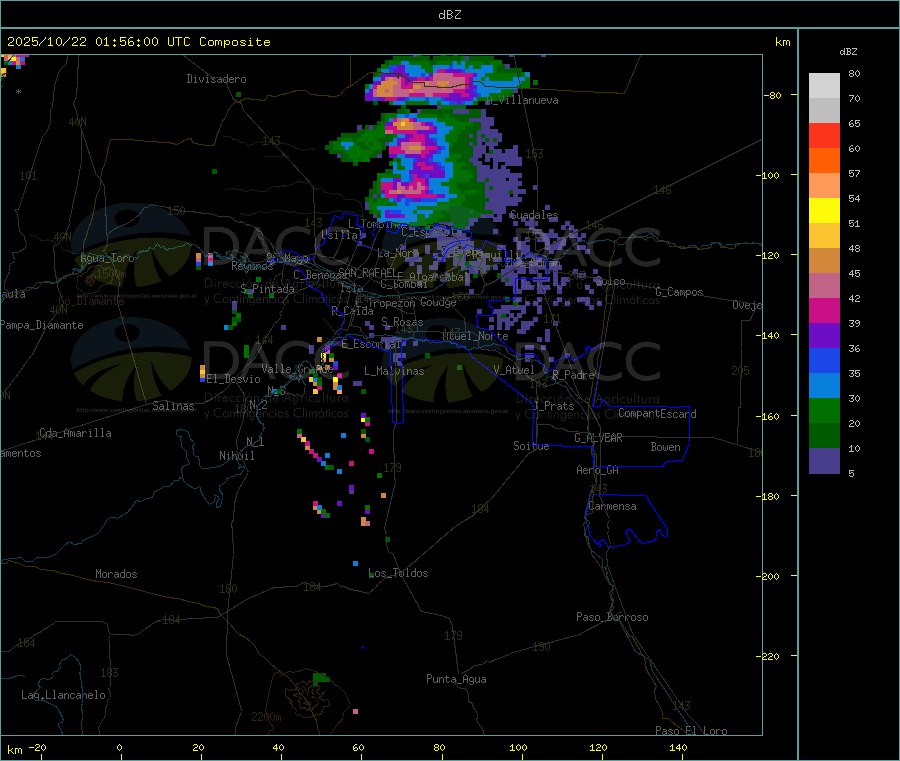Click the Paso_El_Loro map label
The width and height of the screenshot is (900, 761).
(x=691, y=731)
